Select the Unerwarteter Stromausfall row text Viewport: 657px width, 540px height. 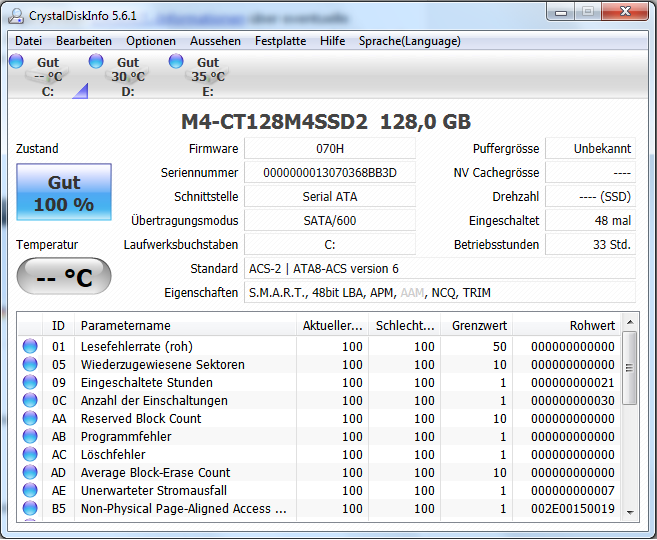click(x=154, y=491)
